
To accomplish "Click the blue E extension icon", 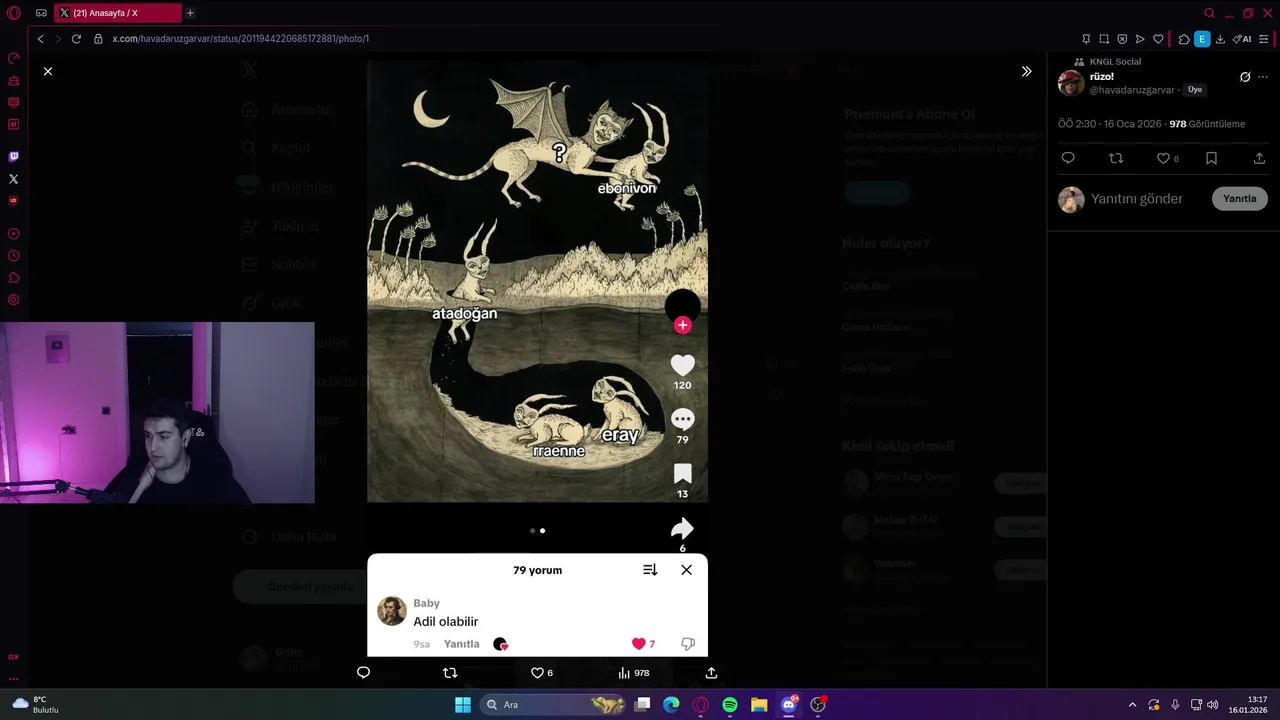I will pyautogui.click(x=1202, y=39).
